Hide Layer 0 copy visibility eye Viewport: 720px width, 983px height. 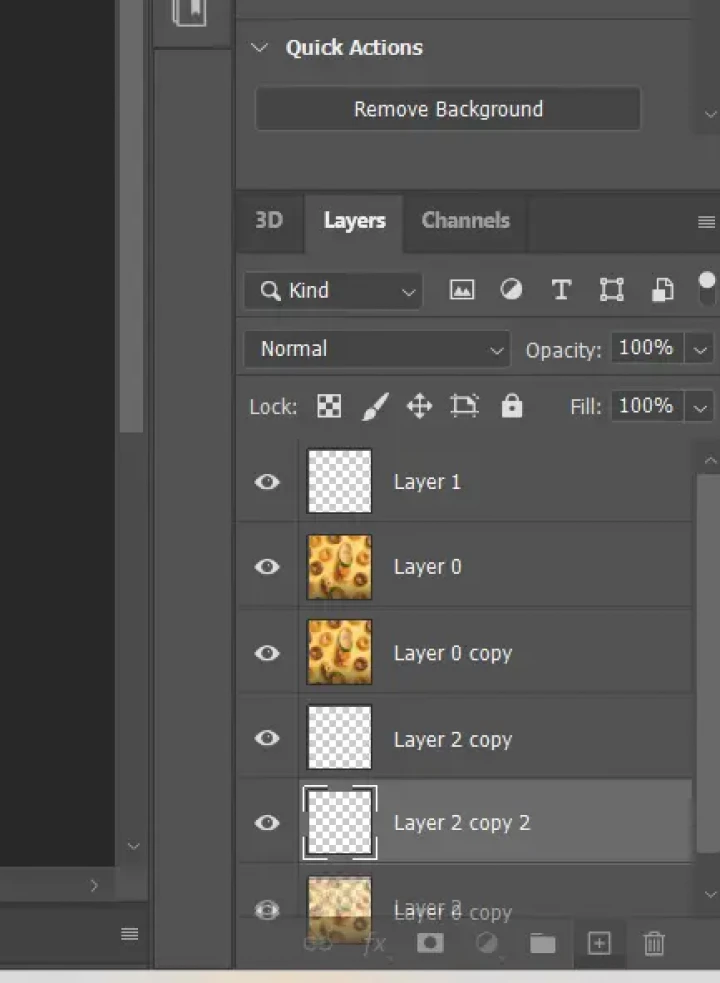[x=267, y=653]
